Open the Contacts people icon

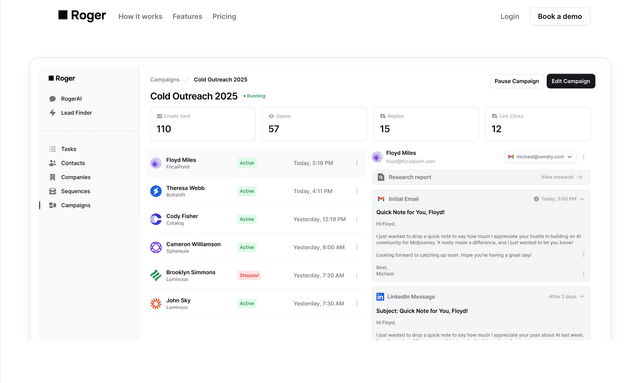coord(52,163)
